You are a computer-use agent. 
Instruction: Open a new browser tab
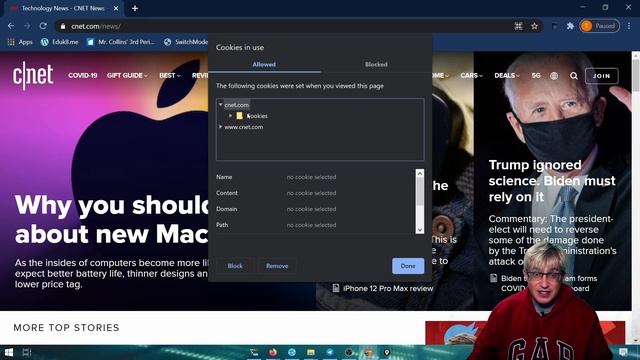tap(135, 8)
